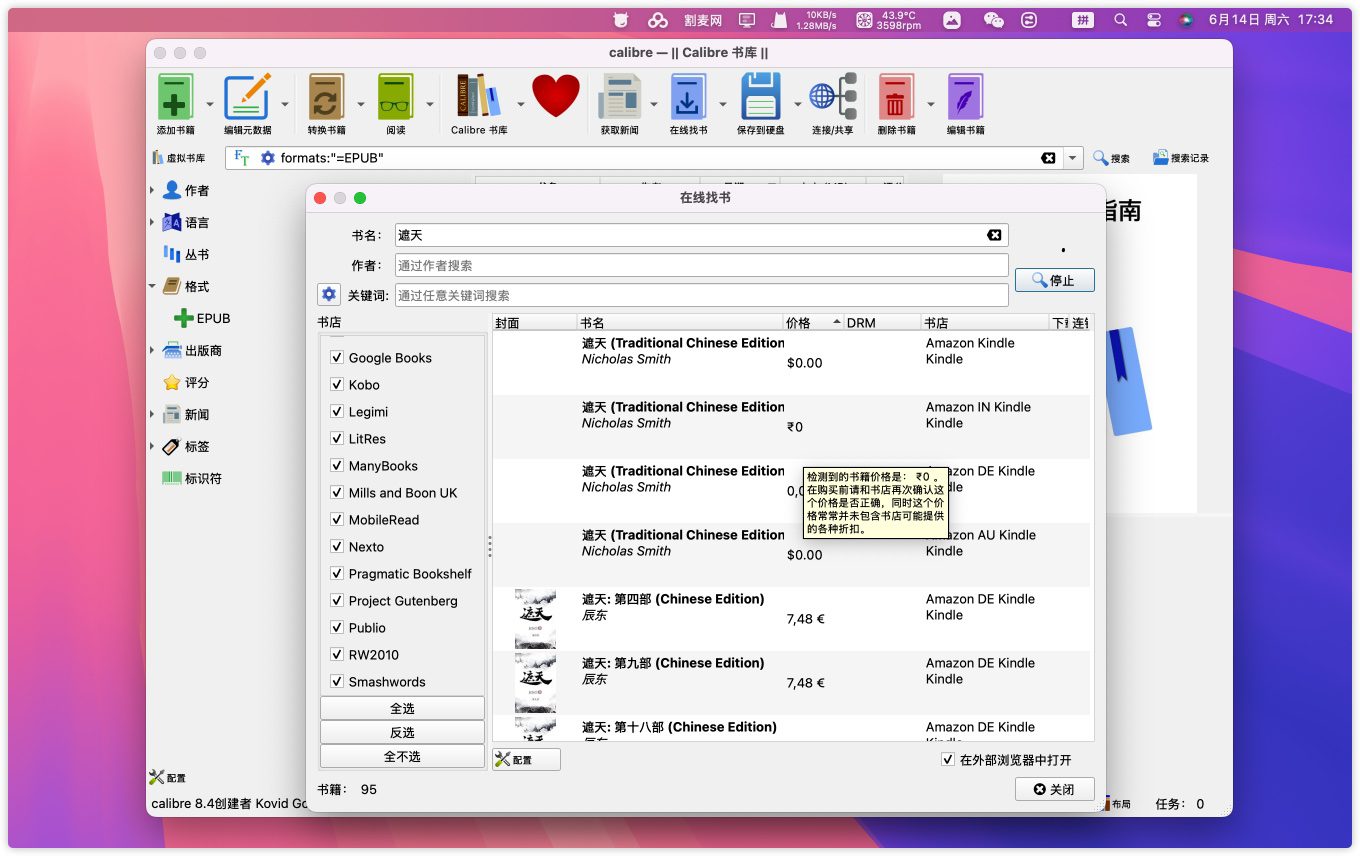Screen dimensions: 1360x856
Task: Click the gear icon beside keyword field
Action: click(328, 295)
